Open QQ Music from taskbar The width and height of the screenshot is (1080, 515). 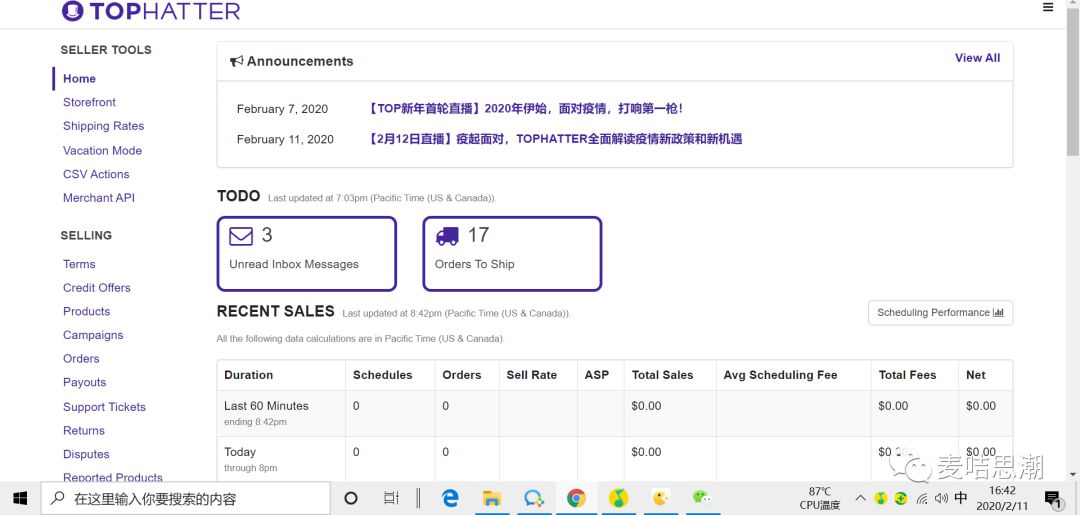tap(619, 498)
